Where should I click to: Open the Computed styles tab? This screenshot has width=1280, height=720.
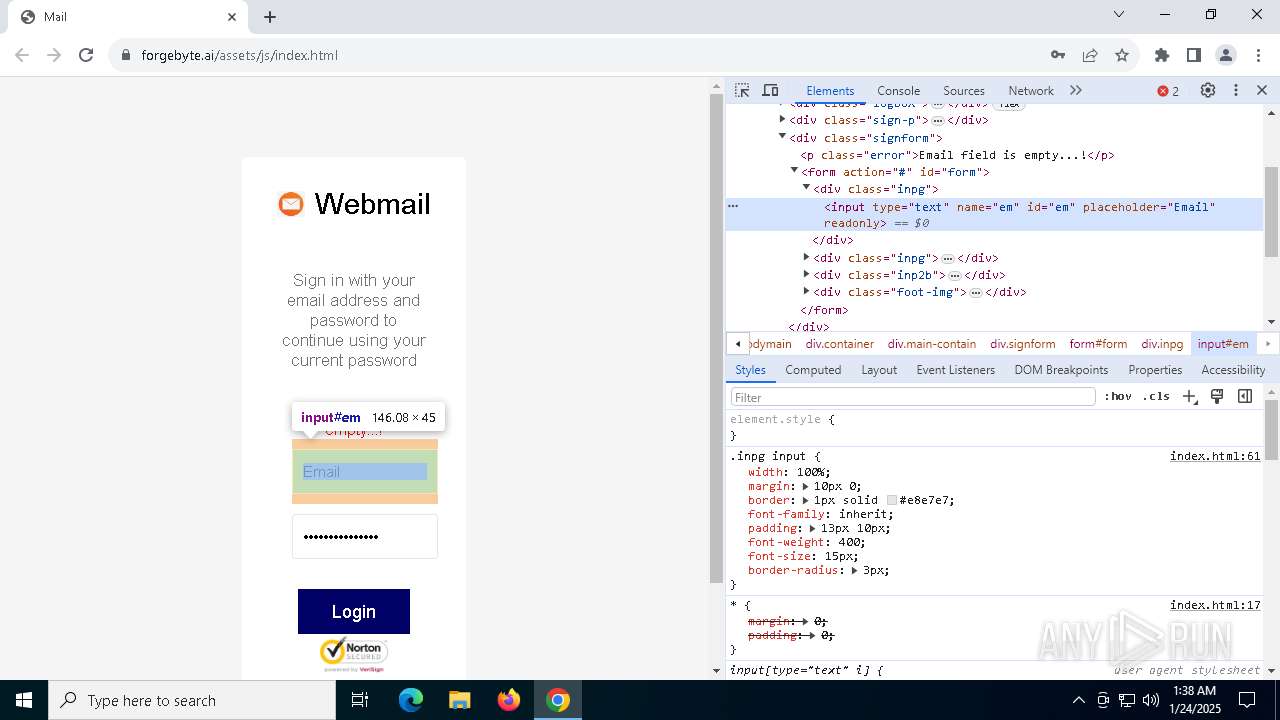[x=813, y=369]
